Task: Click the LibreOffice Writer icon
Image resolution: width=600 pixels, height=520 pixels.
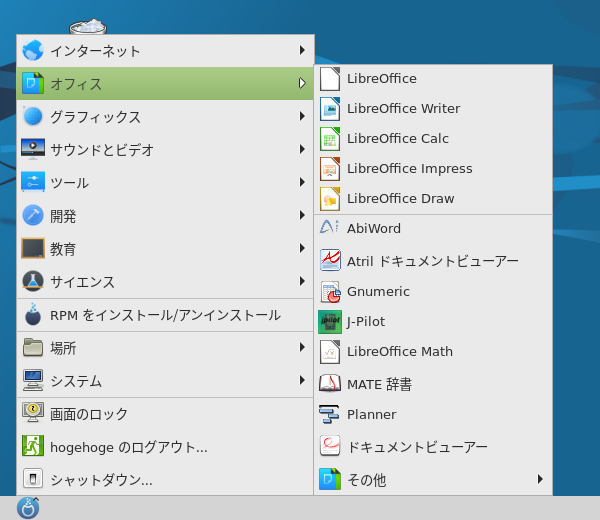Action: [x=330, y=109]
